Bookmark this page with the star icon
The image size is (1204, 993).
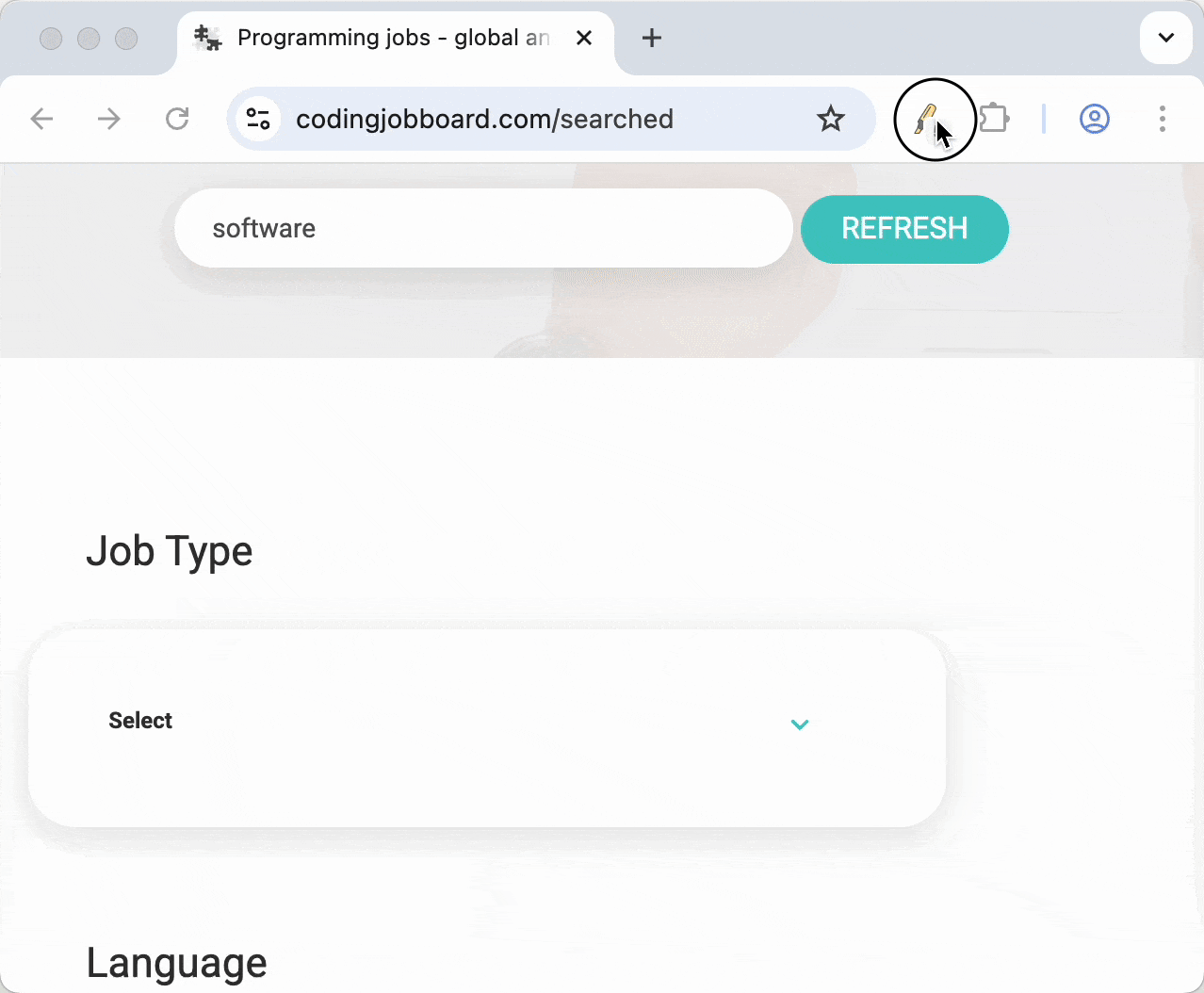tap(830, 119)
